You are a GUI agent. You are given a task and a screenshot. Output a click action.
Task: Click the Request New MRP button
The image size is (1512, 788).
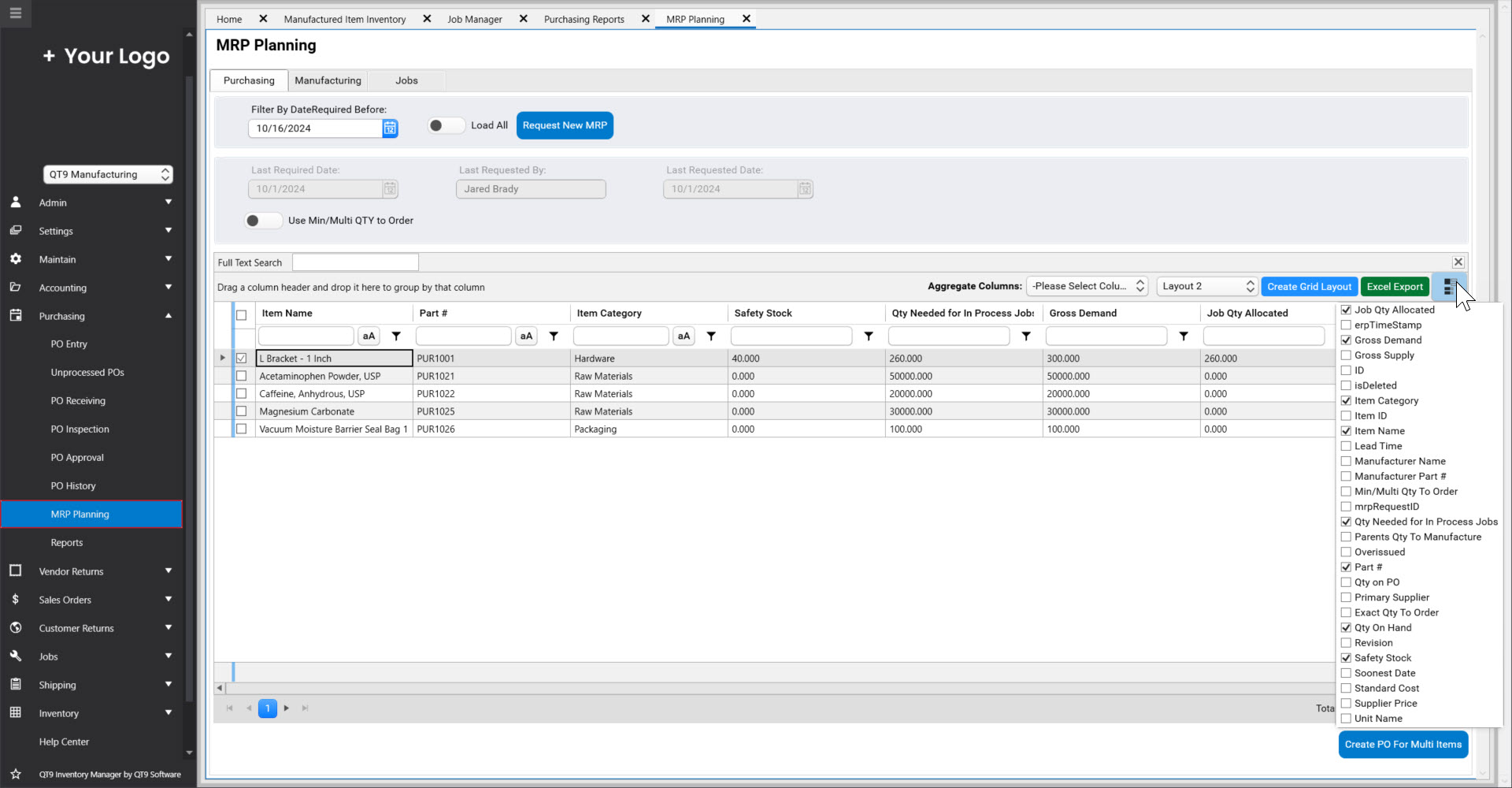tap(565, 125)
